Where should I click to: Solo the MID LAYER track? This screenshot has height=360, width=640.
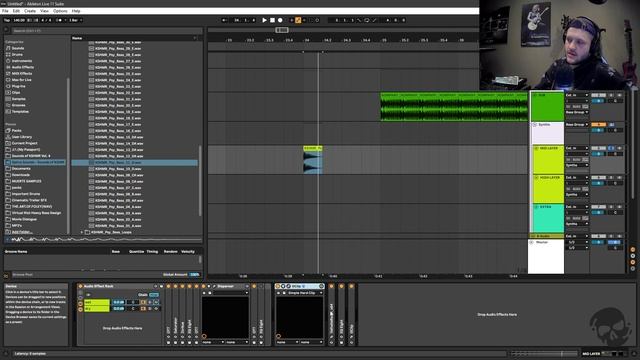tap(611, 148)
